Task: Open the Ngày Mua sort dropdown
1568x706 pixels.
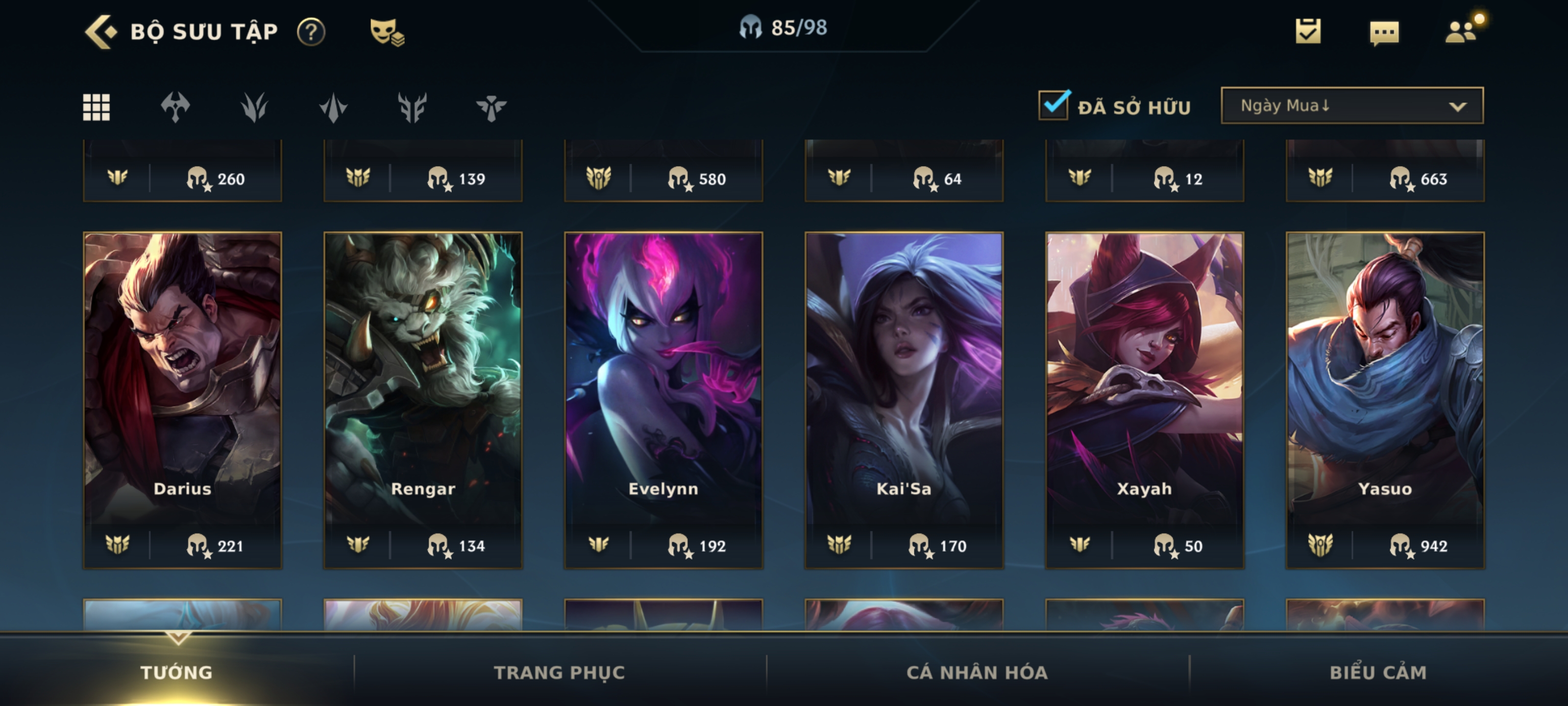Action: [1352, 105]
